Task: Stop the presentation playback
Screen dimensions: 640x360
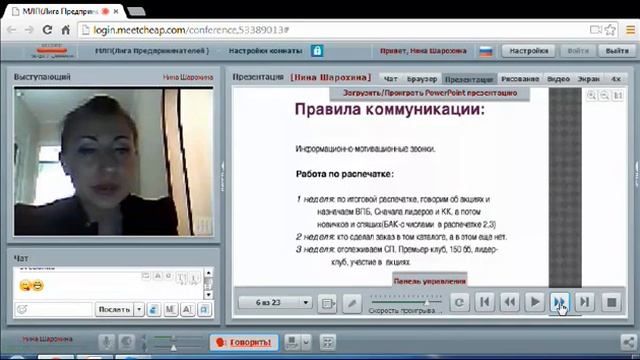Action: [x=611, y=302]
